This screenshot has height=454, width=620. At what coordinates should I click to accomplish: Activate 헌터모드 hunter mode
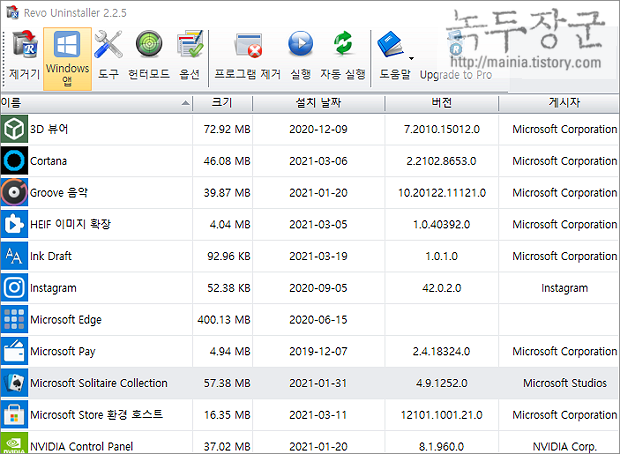click(149, 55)
